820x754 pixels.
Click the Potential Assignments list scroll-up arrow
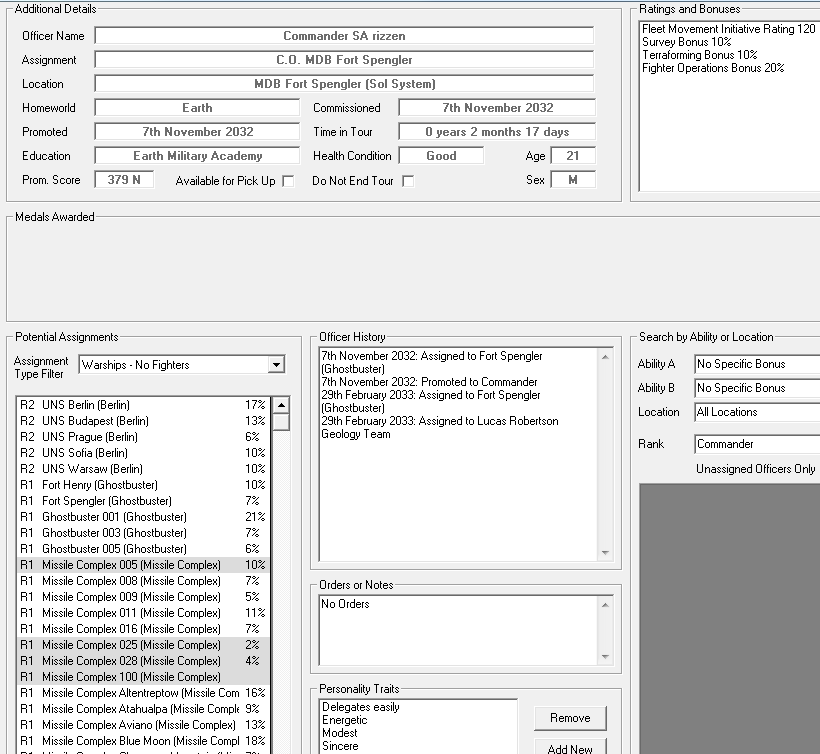(281, 405)
